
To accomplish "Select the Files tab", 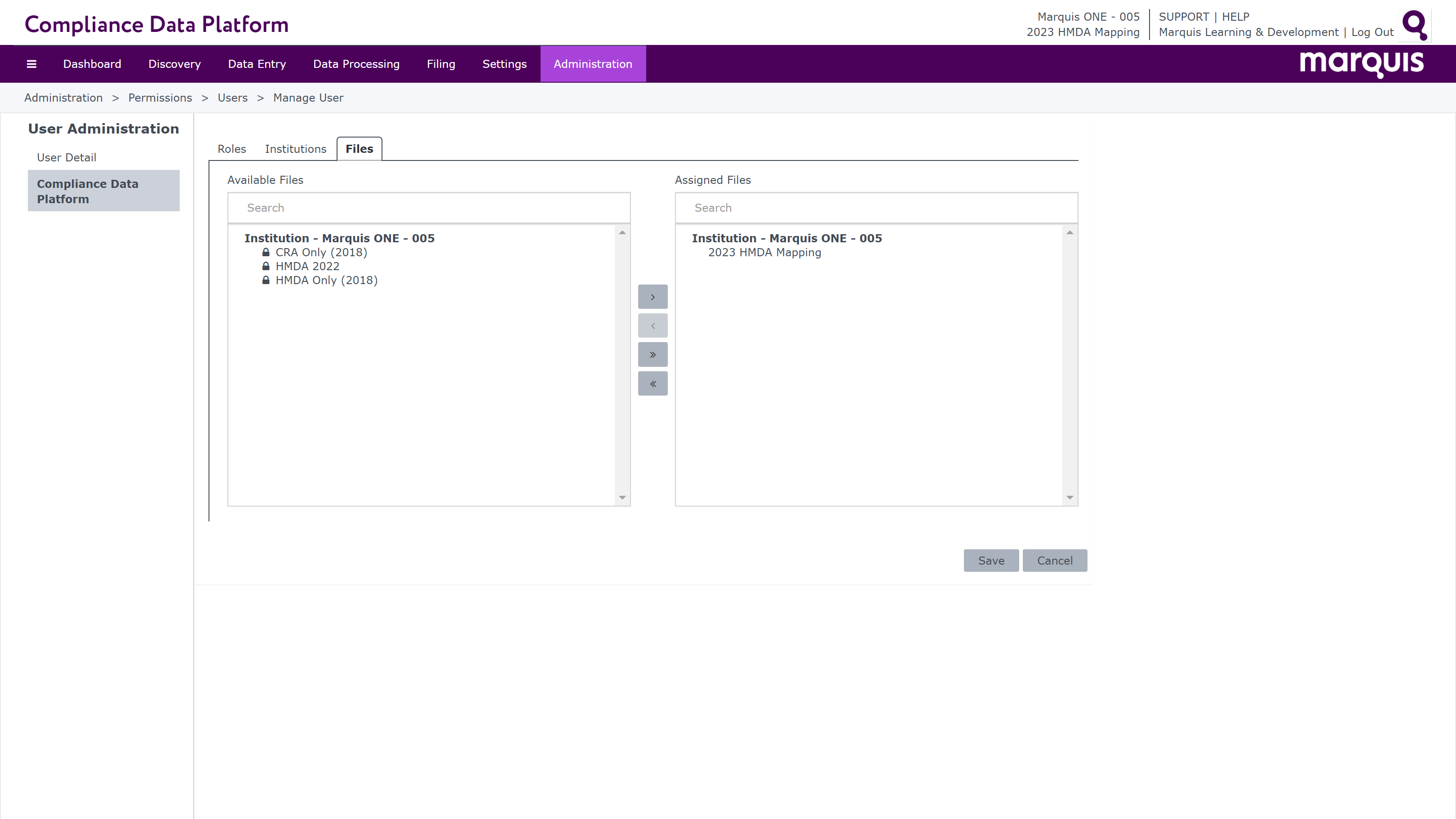I will pyautogui.click(x=360, y=149).
